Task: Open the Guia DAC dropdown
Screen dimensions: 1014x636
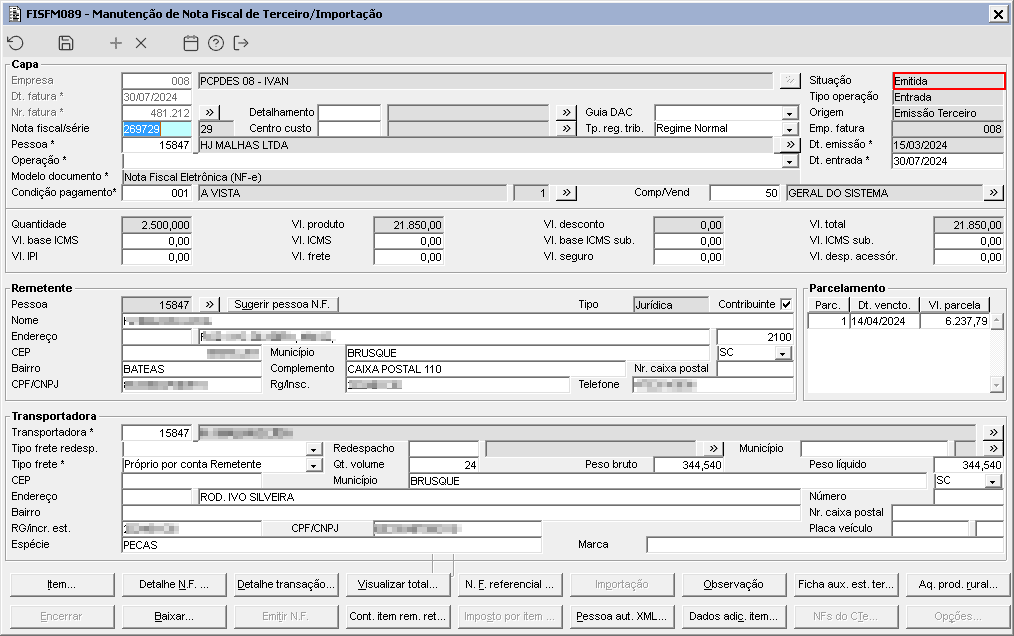Action: point(790,113)
